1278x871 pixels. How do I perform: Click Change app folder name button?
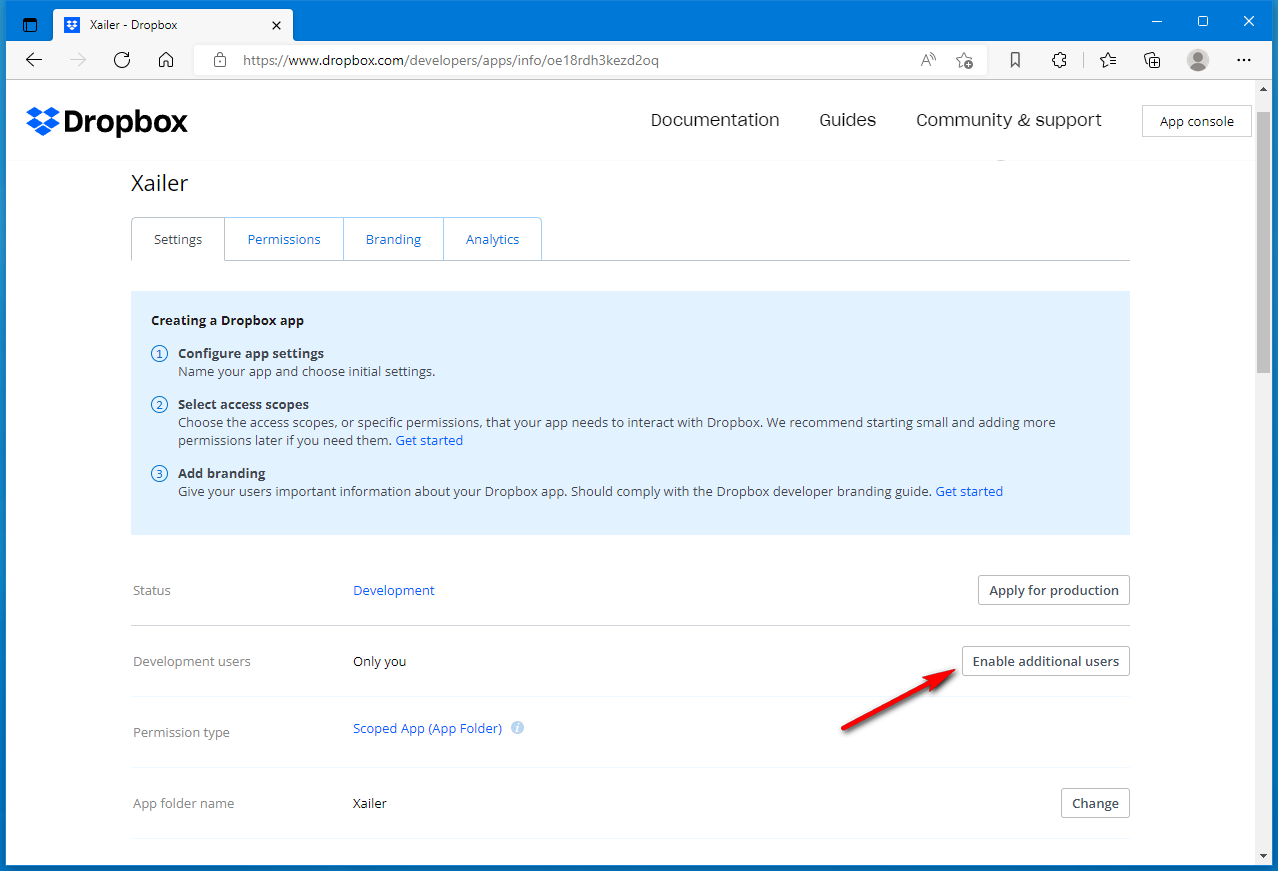click(x=1095, y=803)
